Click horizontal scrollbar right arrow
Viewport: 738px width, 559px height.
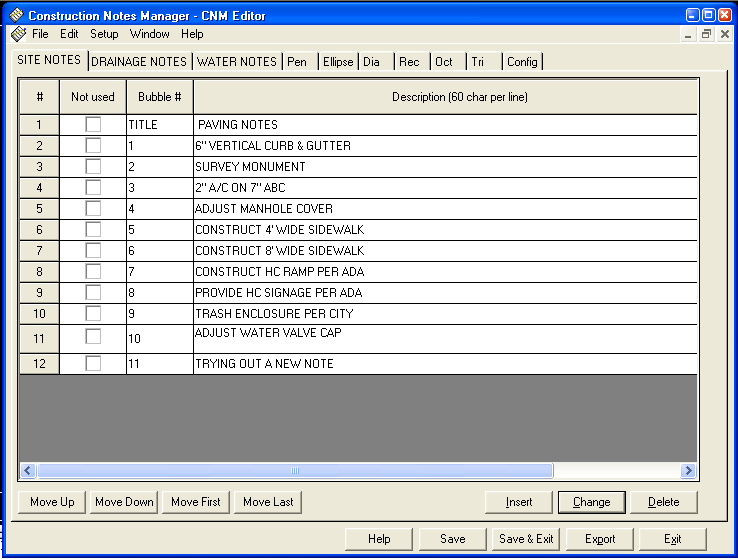click(x=688, y=470)
